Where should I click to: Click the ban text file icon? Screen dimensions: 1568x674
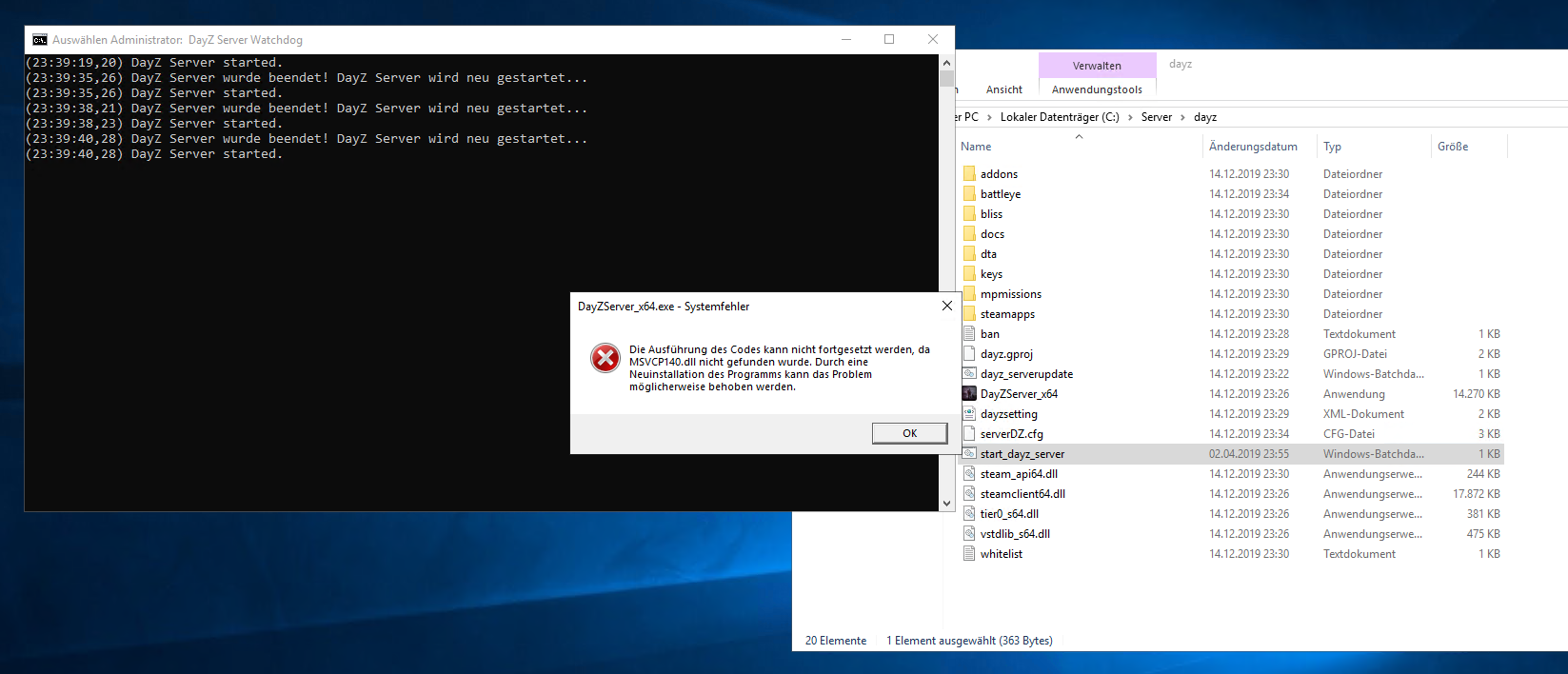coord(969,333)
